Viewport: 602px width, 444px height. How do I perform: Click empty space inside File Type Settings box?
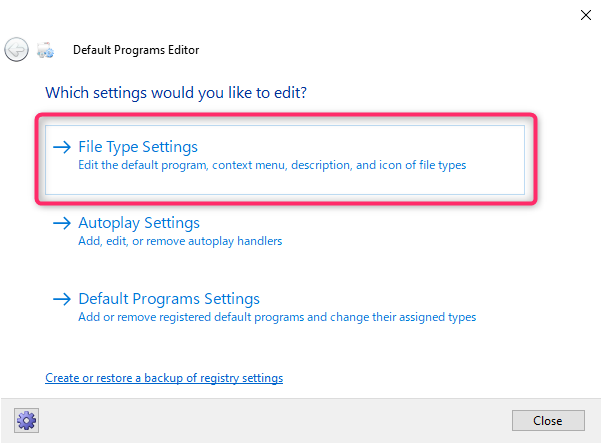346,182
